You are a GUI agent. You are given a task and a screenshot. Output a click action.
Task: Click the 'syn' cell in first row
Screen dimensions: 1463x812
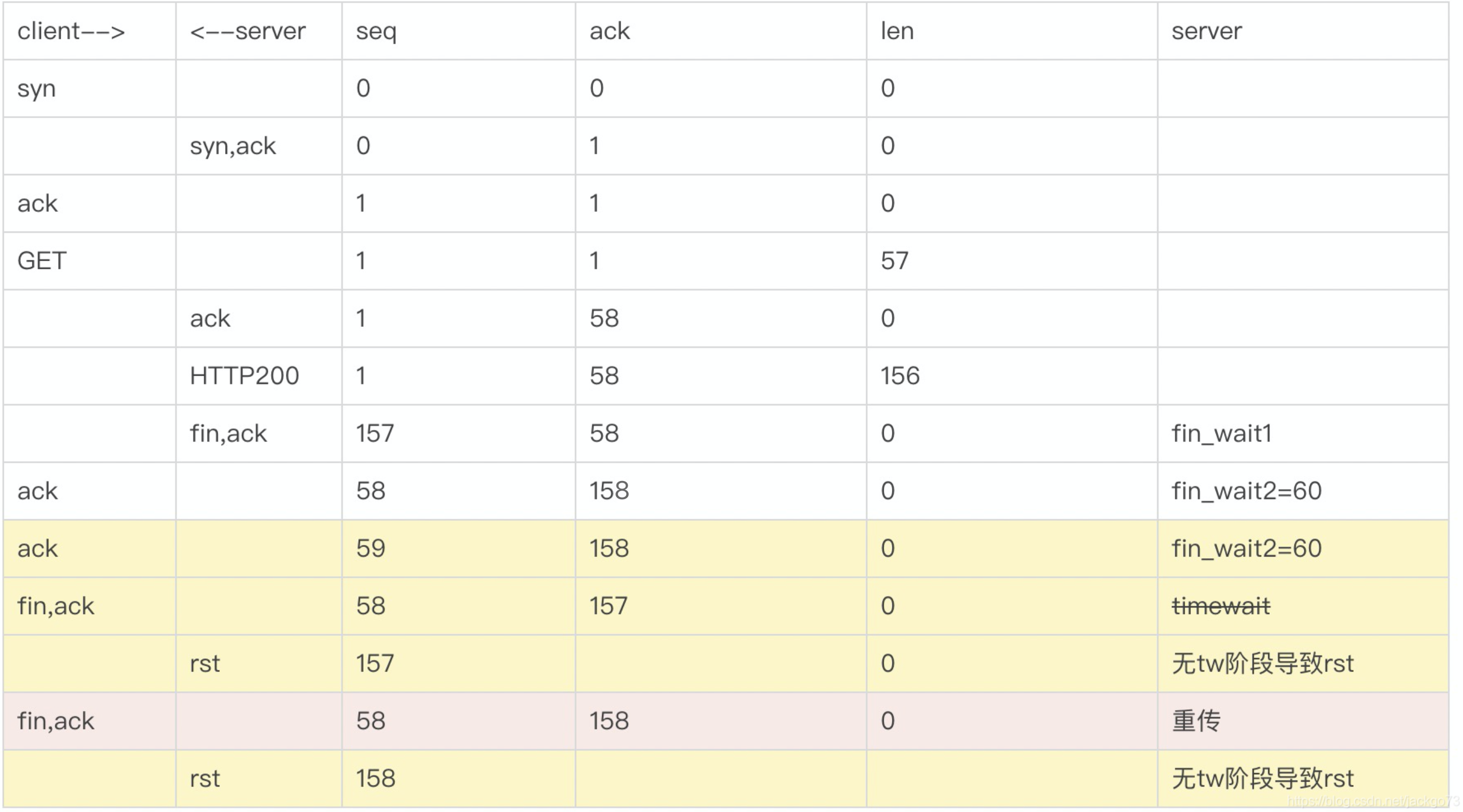pyautogui.click(x=36, y=88)
